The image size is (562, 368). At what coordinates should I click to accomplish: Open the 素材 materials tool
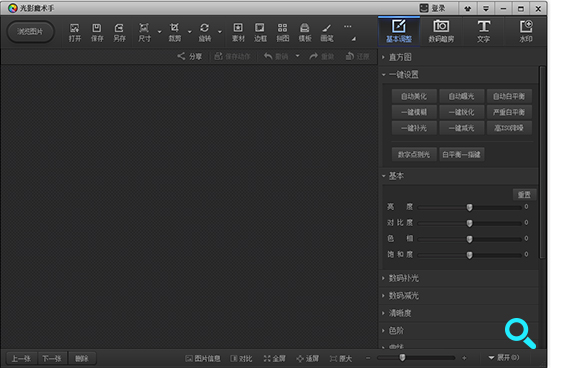[x=238, y=32]
